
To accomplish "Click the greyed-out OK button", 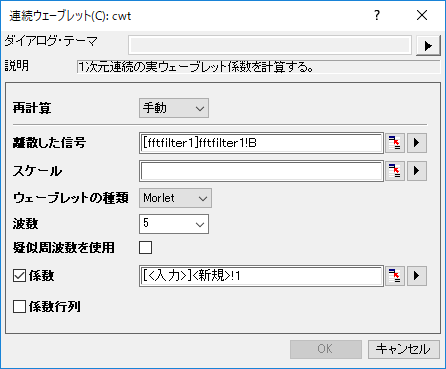I will point(326,349).
